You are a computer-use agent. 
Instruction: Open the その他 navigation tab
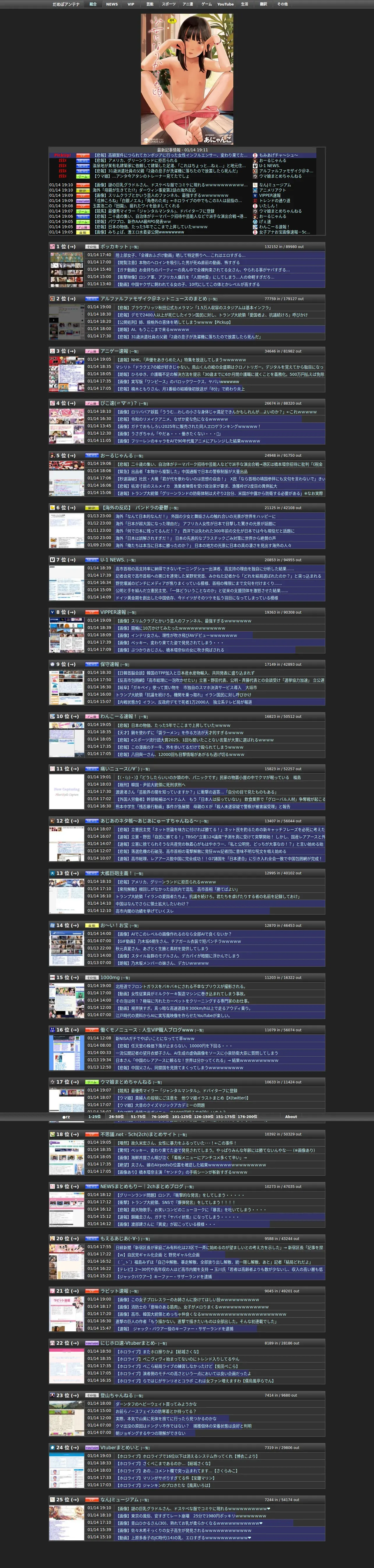pyautogui.click(x=283, y=4)
